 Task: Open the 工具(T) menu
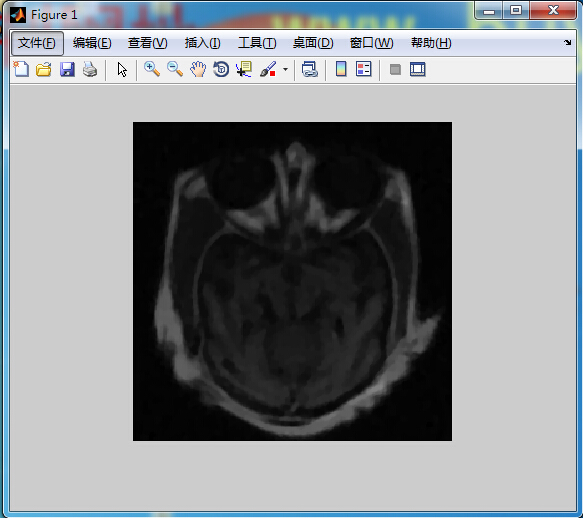257,43
